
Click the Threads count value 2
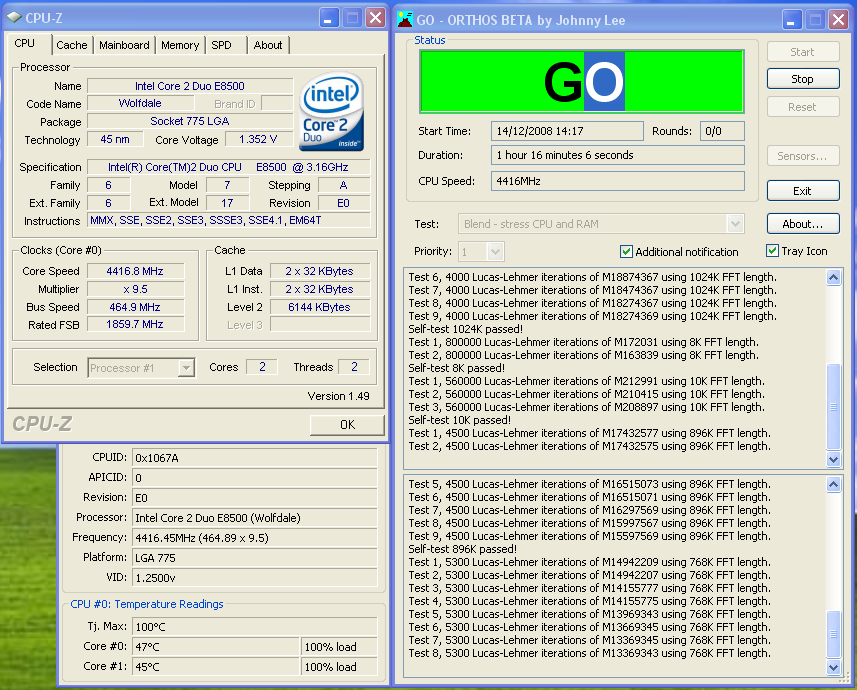pyautogui.click(x=354, y=367)
